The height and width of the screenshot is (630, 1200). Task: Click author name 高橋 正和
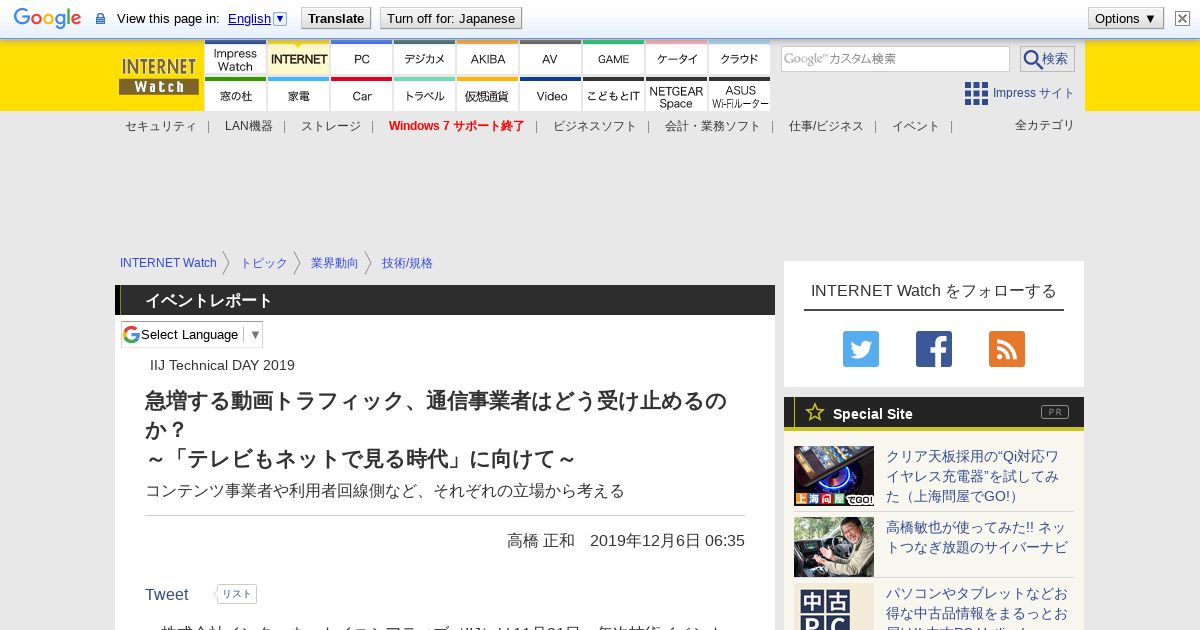[541, 541]
